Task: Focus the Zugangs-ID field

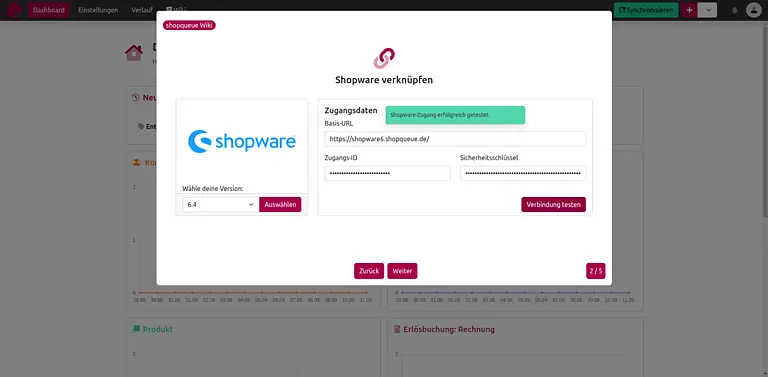Action: (x=387, y=173)
